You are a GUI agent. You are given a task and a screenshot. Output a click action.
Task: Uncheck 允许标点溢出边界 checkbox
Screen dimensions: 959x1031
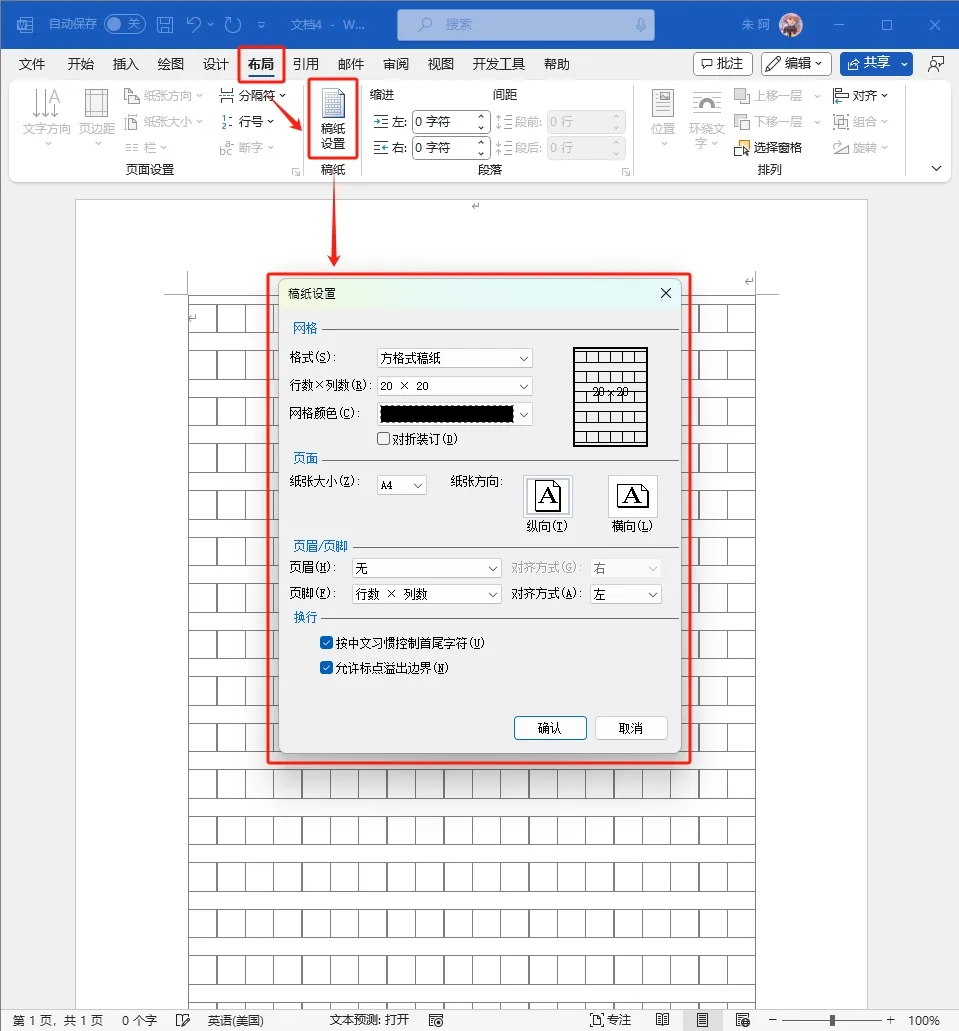(x=326, y=668)
